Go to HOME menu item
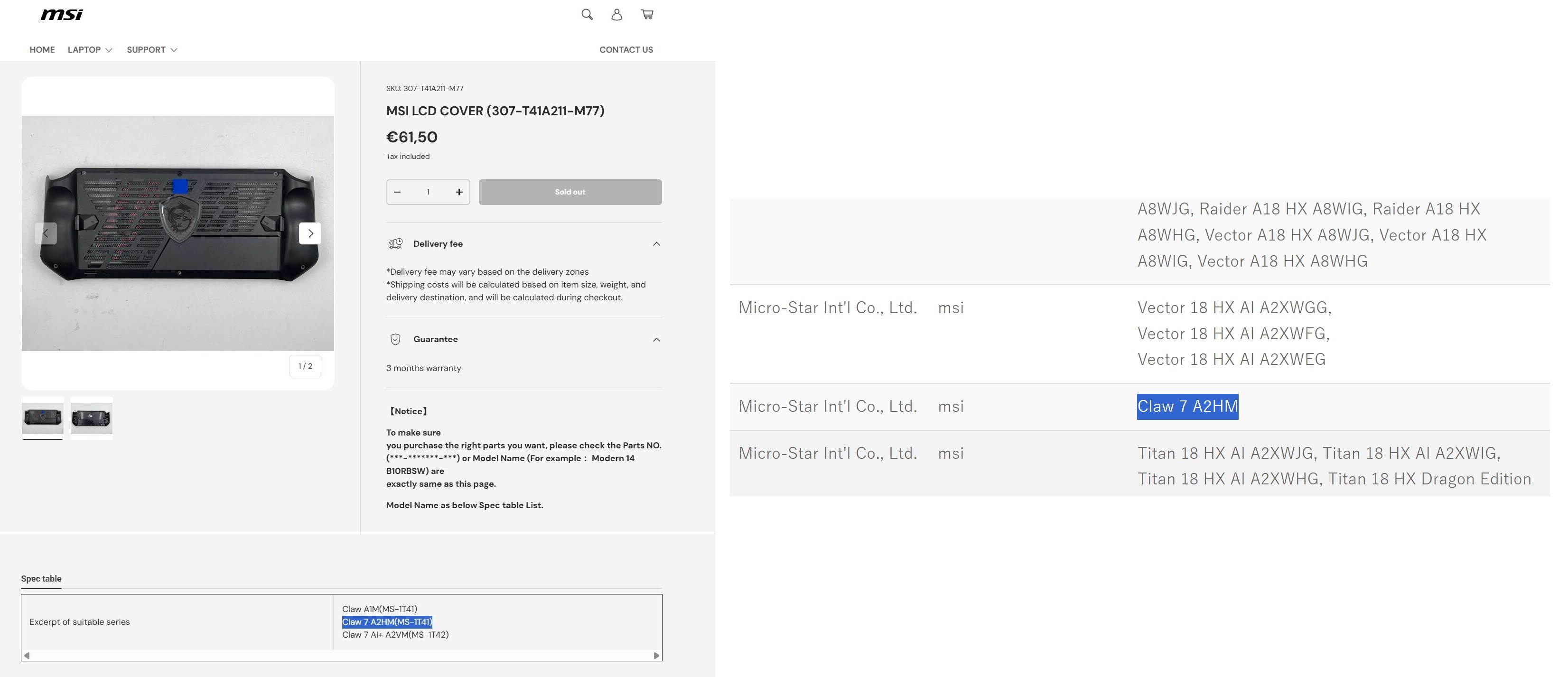This screenshot has height=677, width=1568. point(42,50)
